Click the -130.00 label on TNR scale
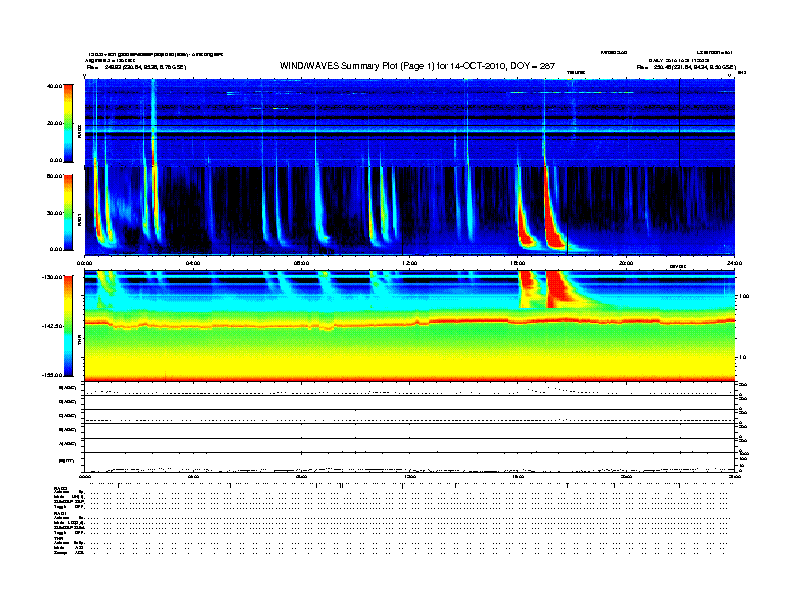The width and height of the screenshot is (792, 612). point(53,277)
